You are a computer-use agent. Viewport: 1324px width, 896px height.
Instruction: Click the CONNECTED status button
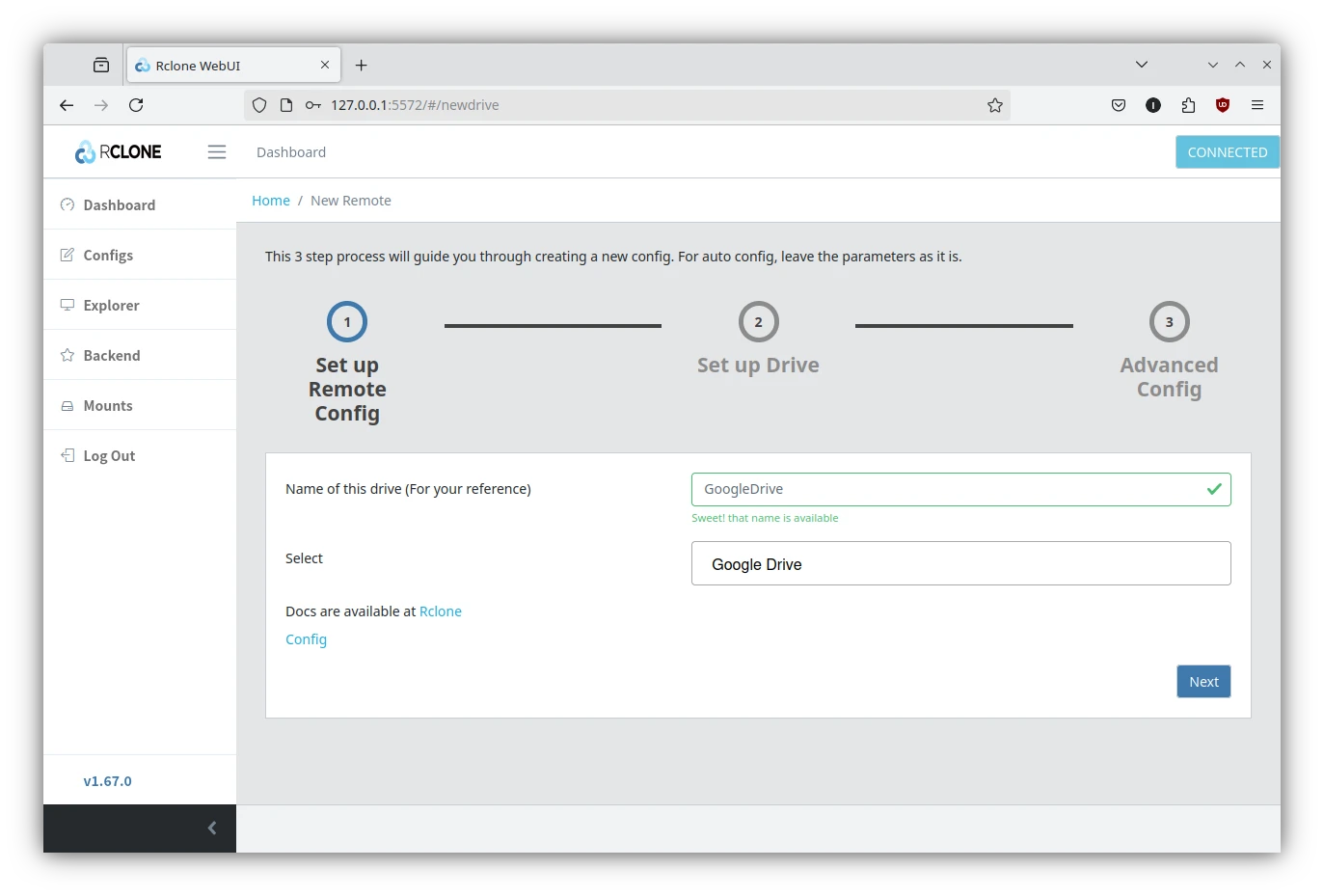[1227, 152]
